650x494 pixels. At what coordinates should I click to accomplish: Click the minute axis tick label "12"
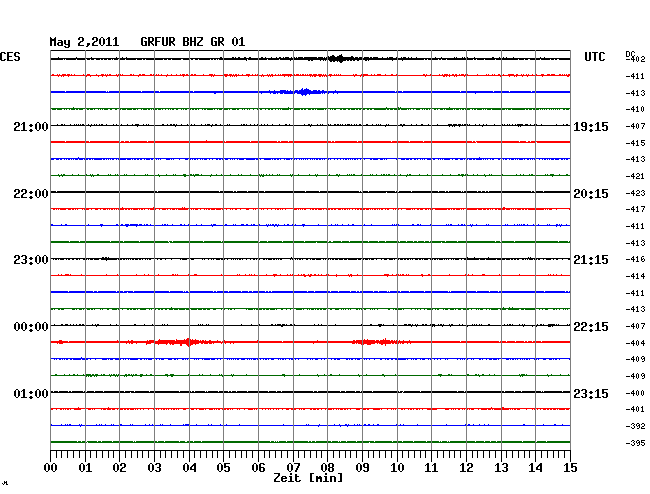point(466,467)
